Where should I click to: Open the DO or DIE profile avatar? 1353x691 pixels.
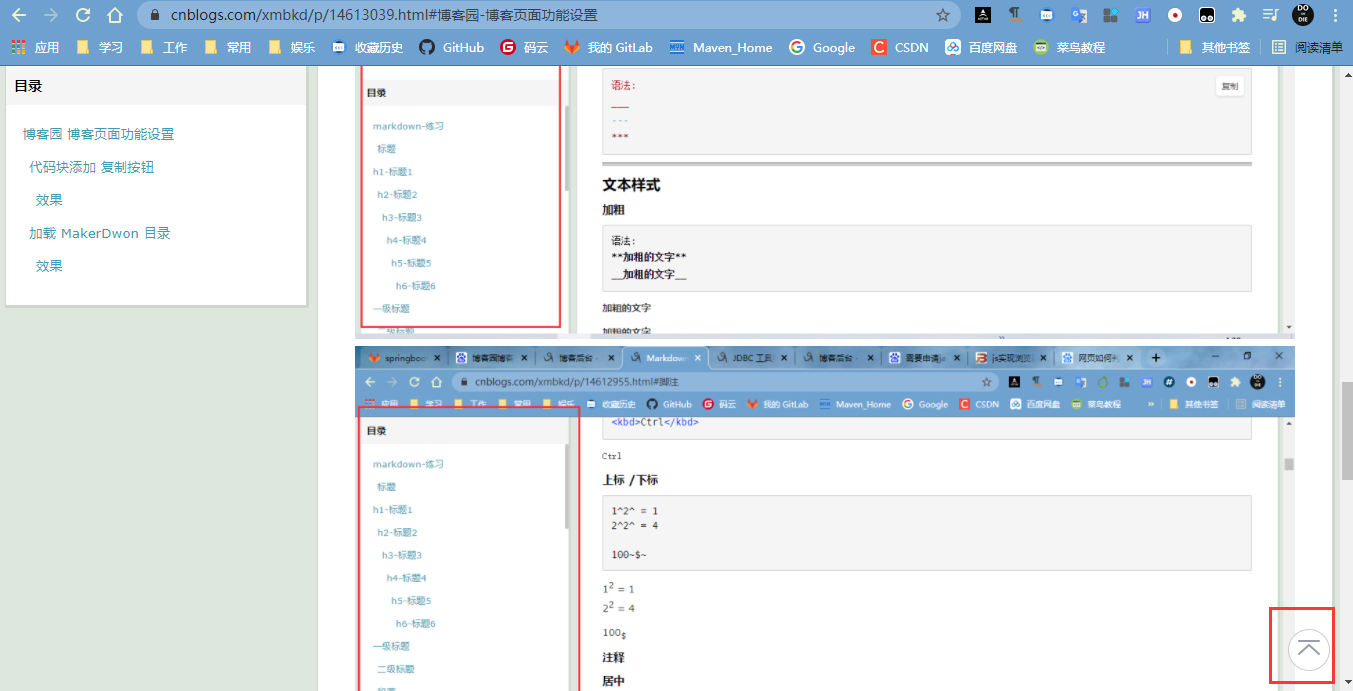1303,15
